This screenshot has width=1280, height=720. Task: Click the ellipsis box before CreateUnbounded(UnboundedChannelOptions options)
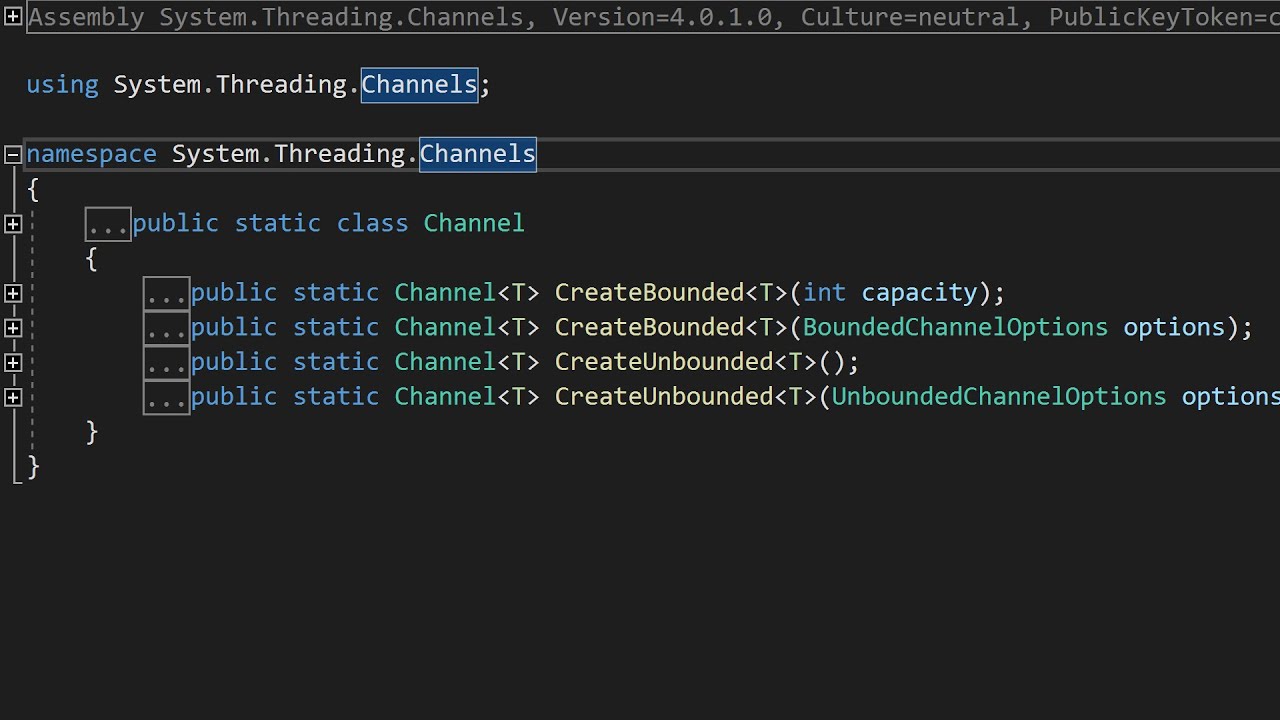point(166,397)
